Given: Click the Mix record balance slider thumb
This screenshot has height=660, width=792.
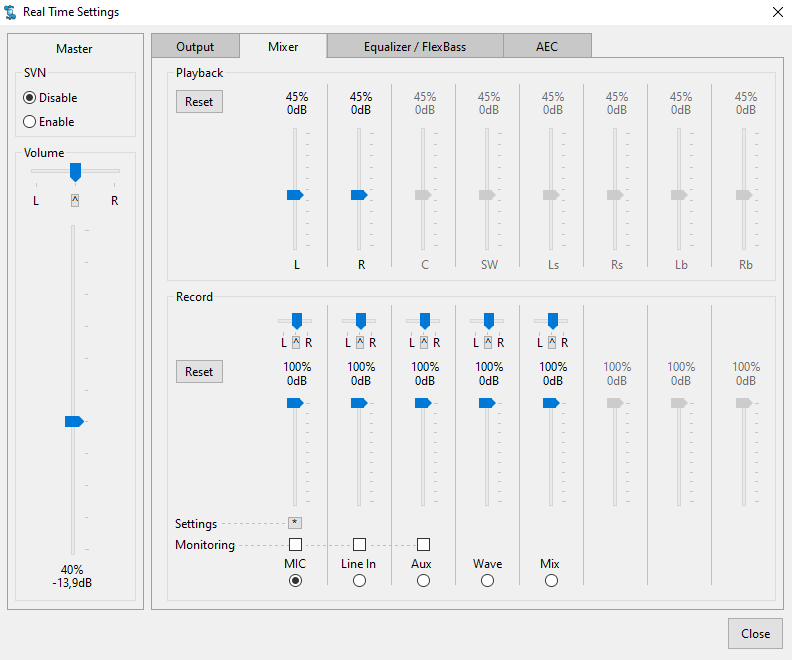Looking at the screenshot, I should coord(553,321).
